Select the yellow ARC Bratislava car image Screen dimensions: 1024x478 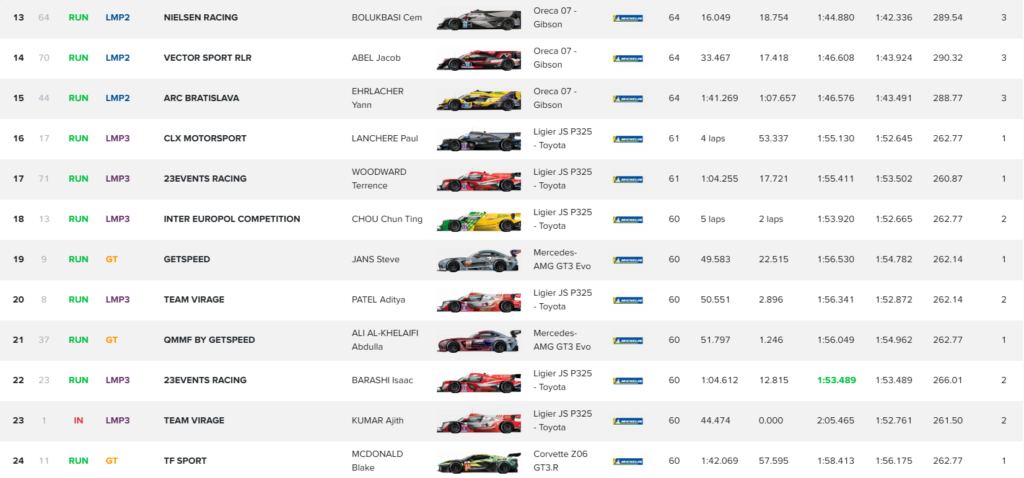(x=479, y=98)
